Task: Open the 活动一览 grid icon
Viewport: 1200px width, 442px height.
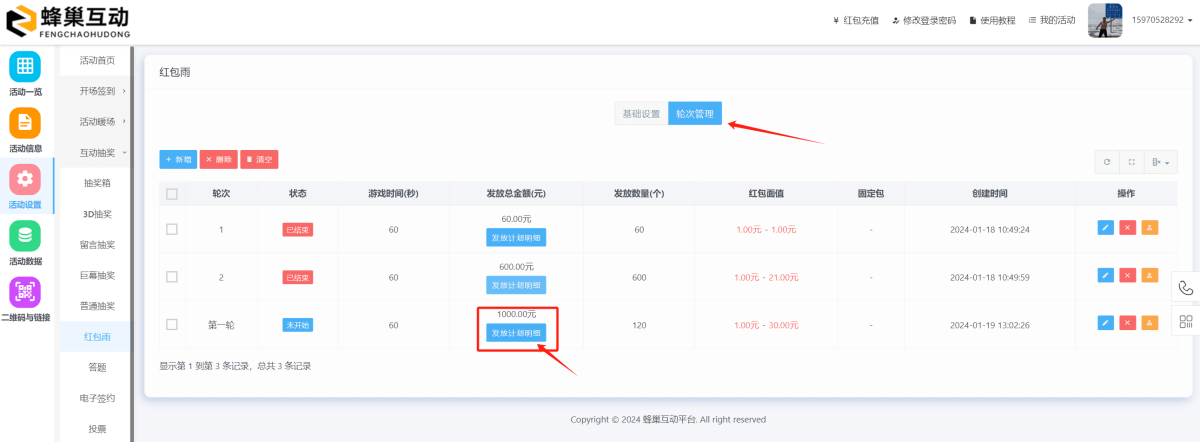Action: (x=25, y=67)
